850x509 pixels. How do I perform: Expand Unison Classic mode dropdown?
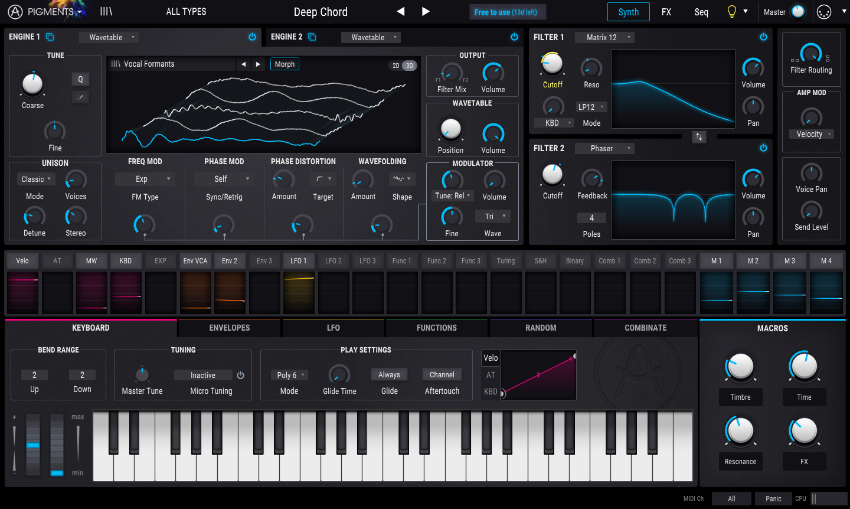tap(36, 179)
